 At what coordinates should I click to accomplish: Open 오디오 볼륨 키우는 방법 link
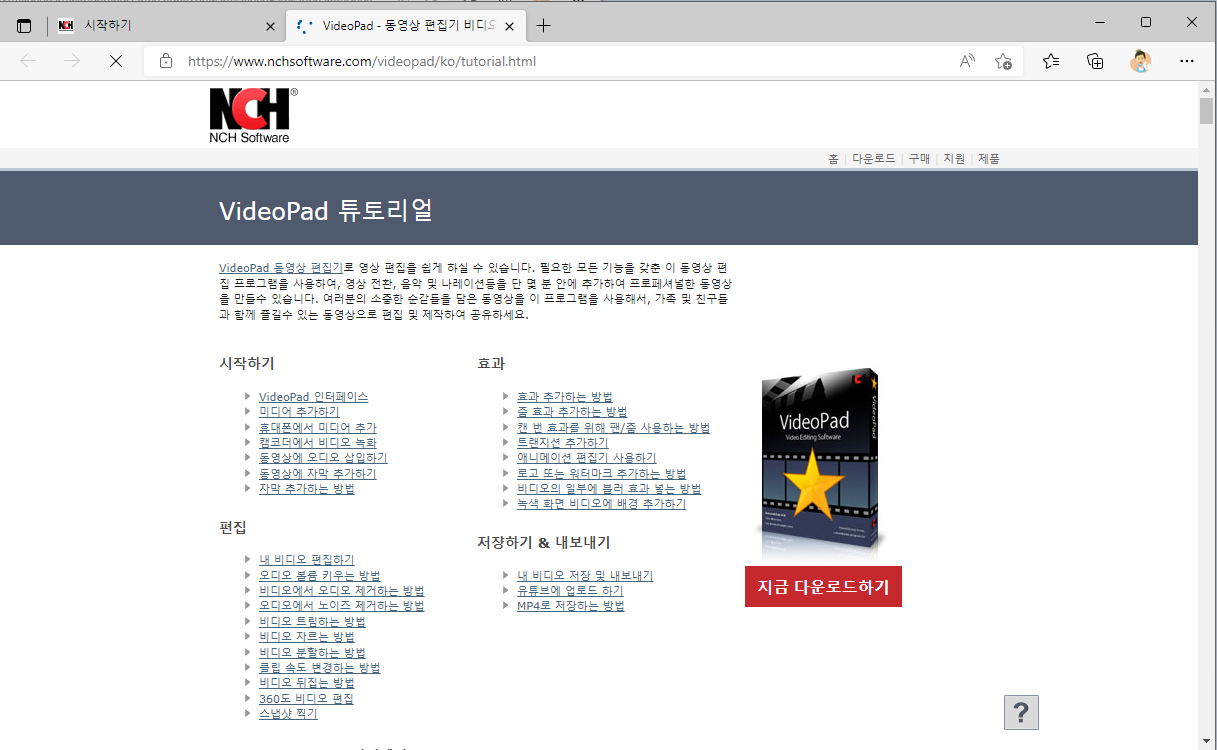tap(320, 575)
